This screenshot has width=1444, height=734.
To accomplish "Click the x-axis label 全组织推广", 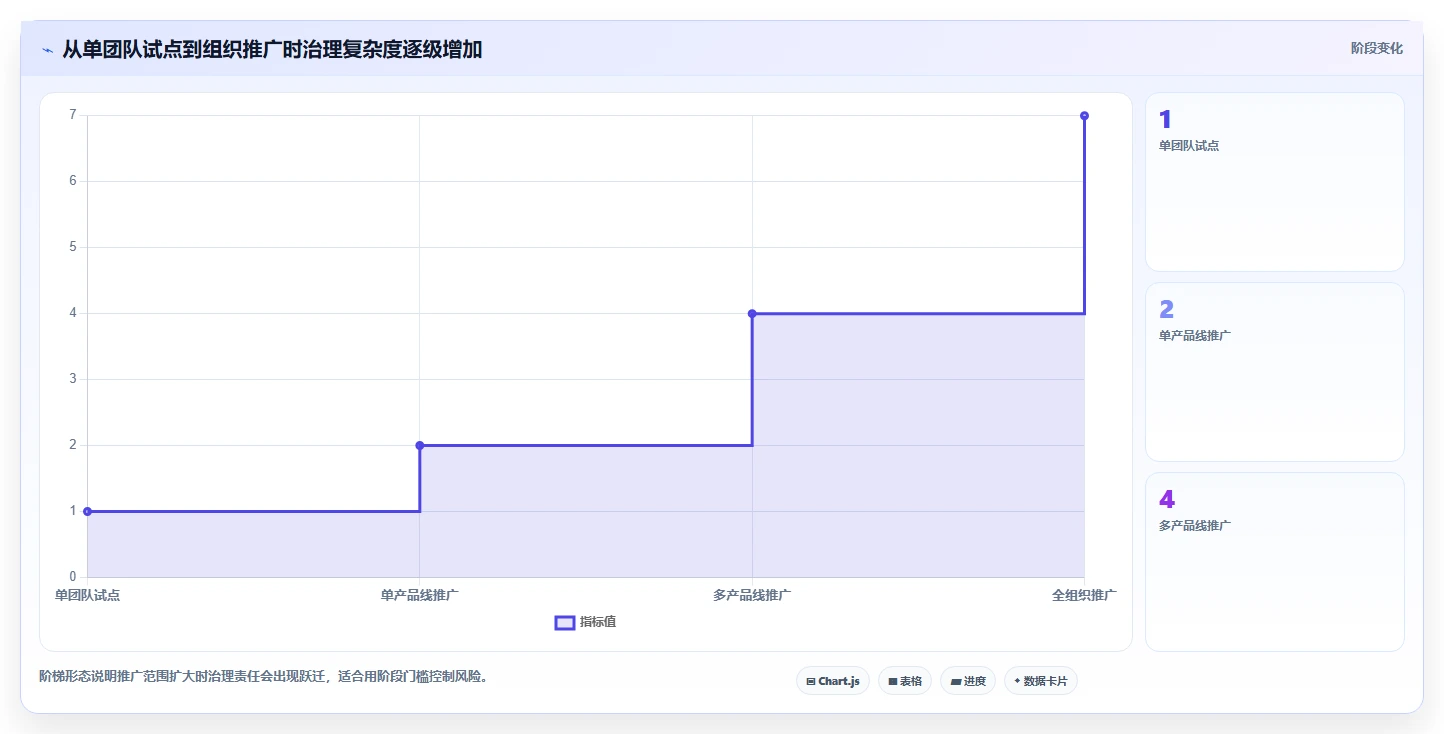I will [1085, 595].
